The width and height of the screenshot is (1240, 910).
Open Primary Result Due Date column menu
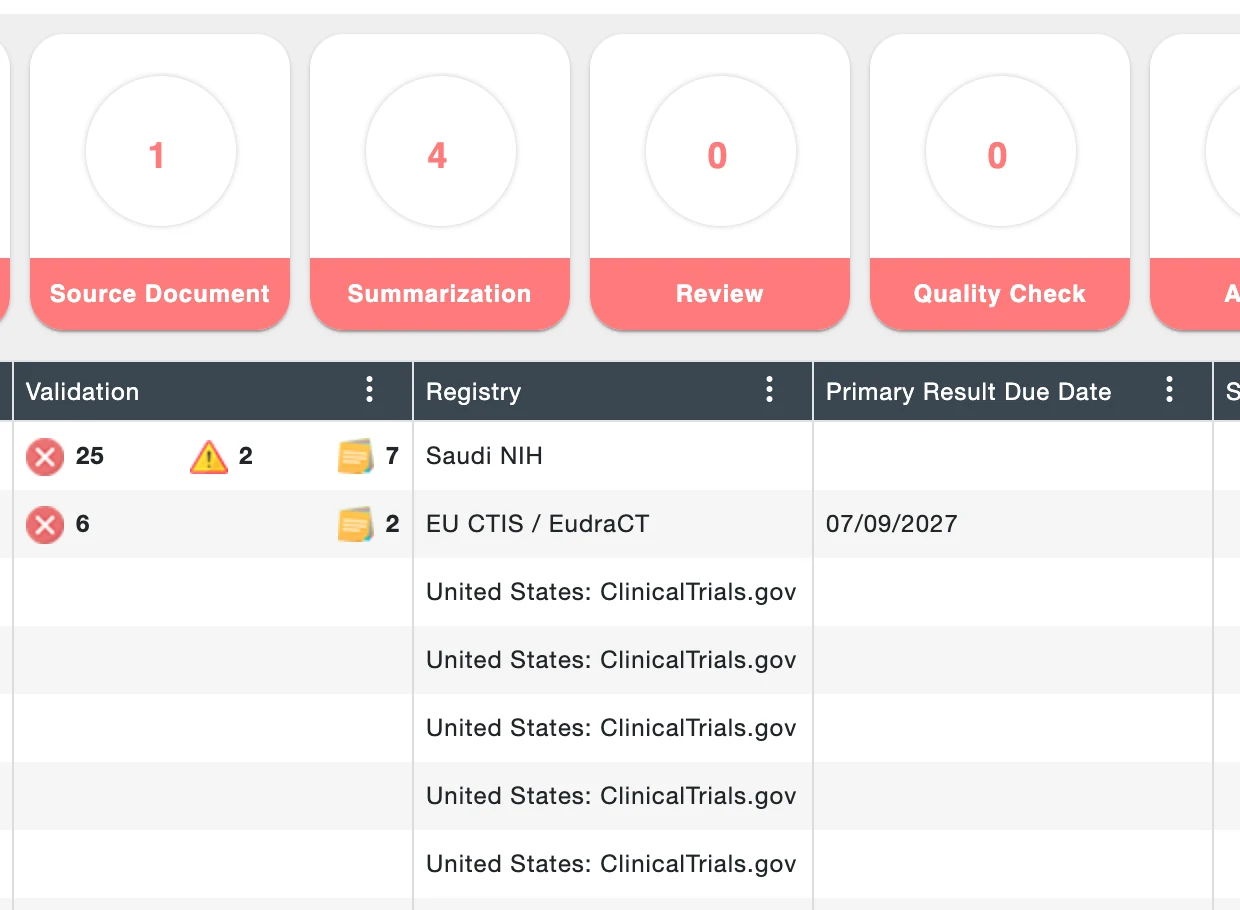(1170, 390)
